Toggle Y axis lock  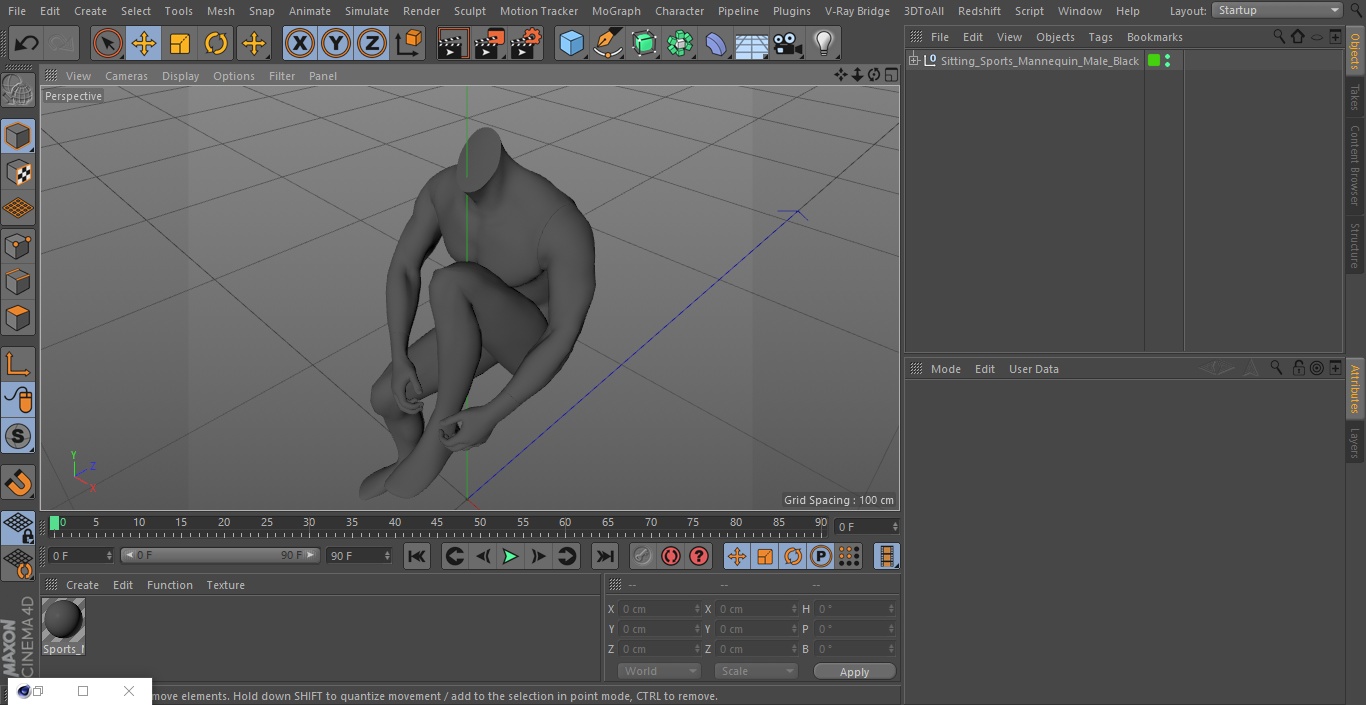[x=336, y=44]
